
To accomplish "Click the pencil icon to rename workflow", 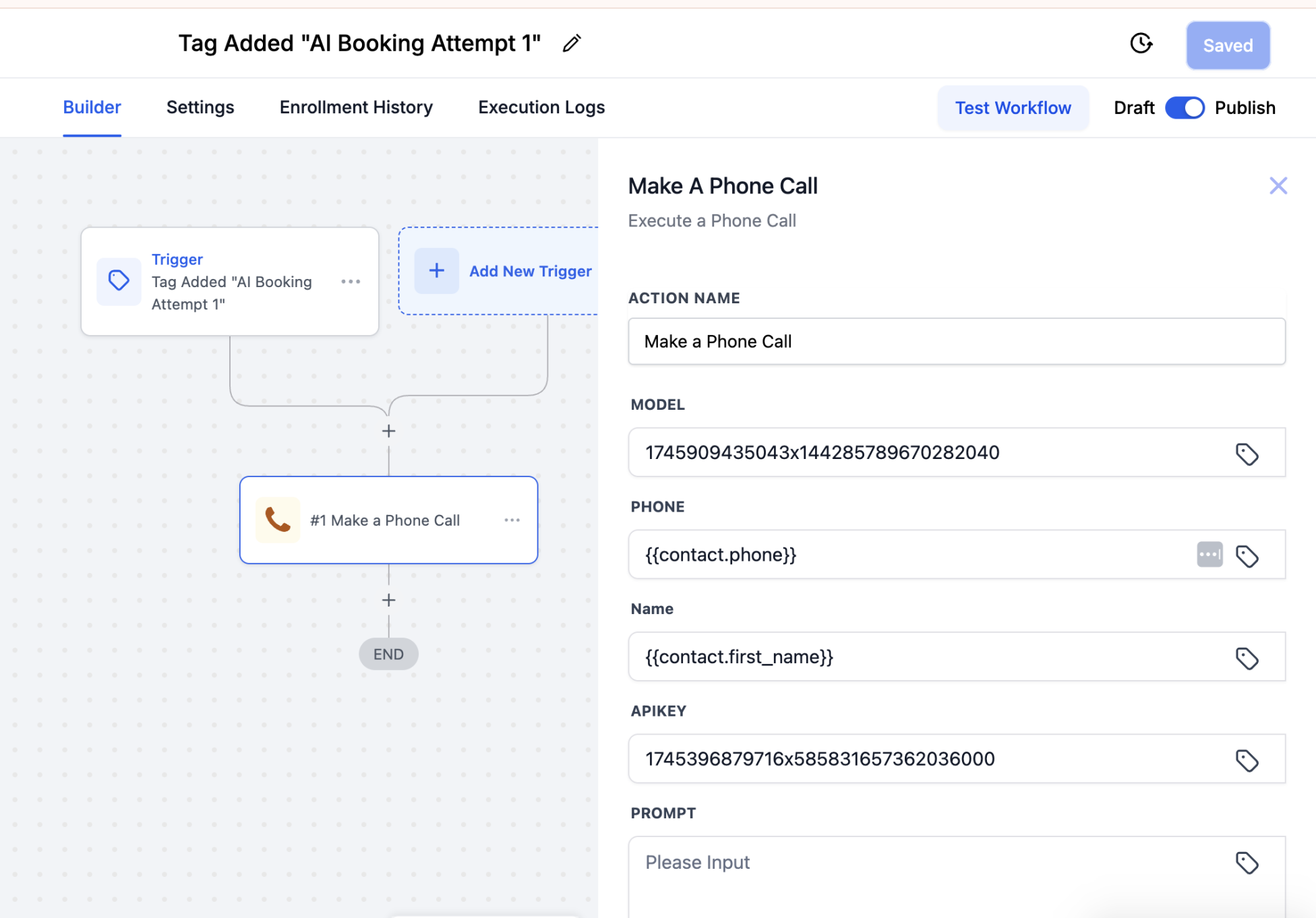I will [x=572, y=43].
